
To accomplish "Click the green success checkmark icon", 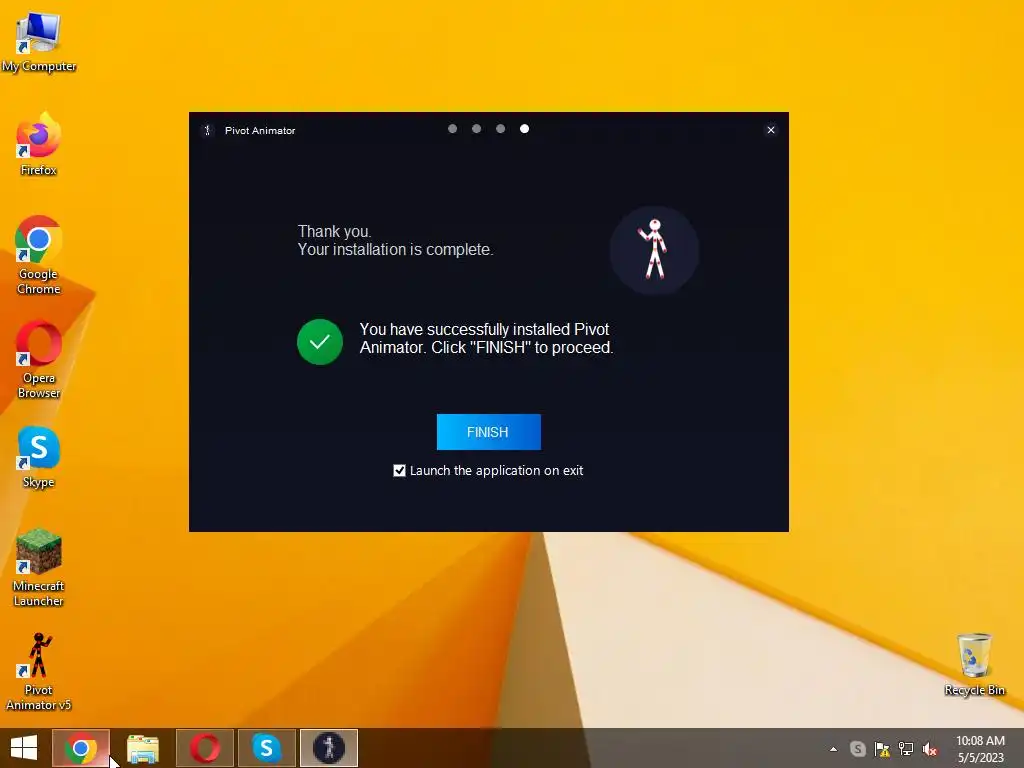I will point(320,342).
